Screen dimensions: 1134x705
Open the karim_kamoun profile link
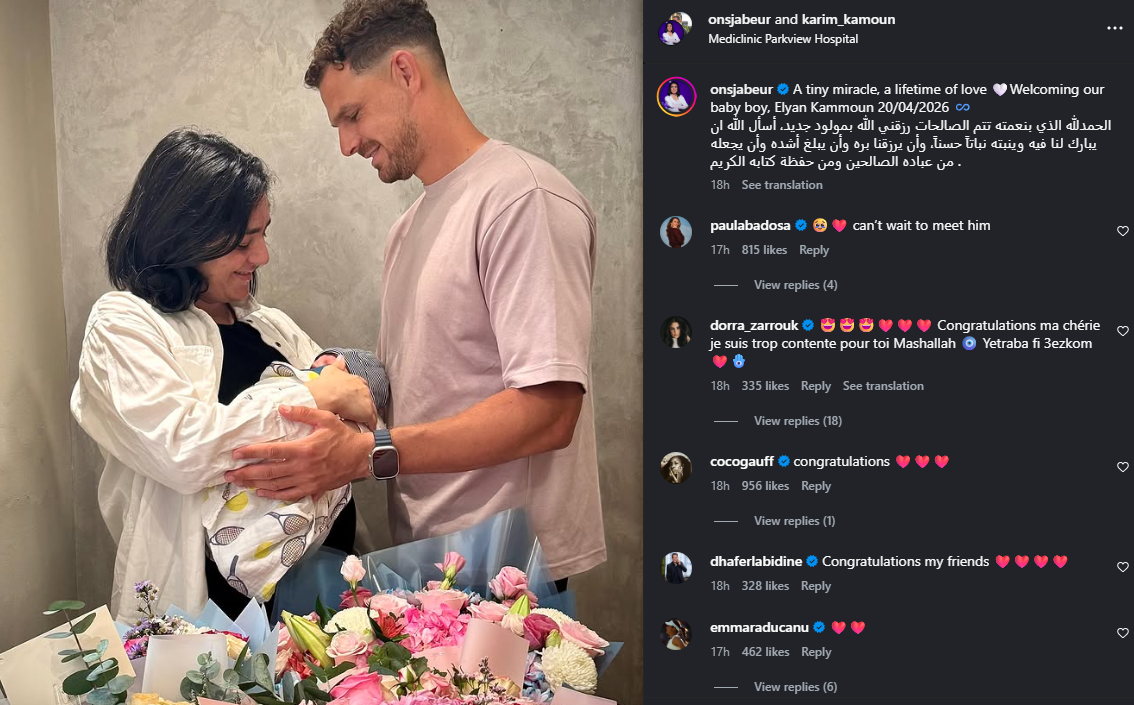pos(848,20)
